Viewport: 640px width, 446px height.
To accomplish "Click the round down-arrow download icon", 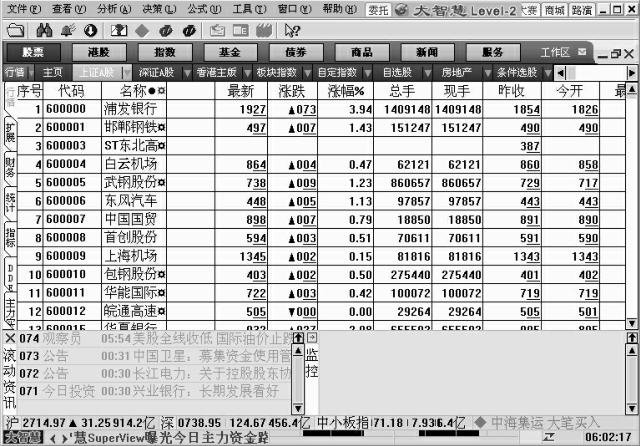I will pos(91,30).
